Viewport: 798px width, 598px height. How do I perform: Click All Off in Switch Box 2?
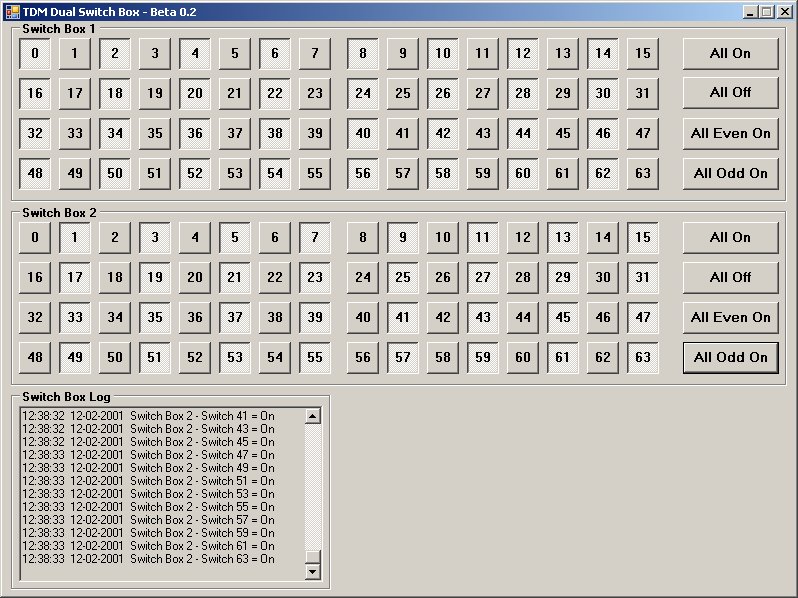730,277
